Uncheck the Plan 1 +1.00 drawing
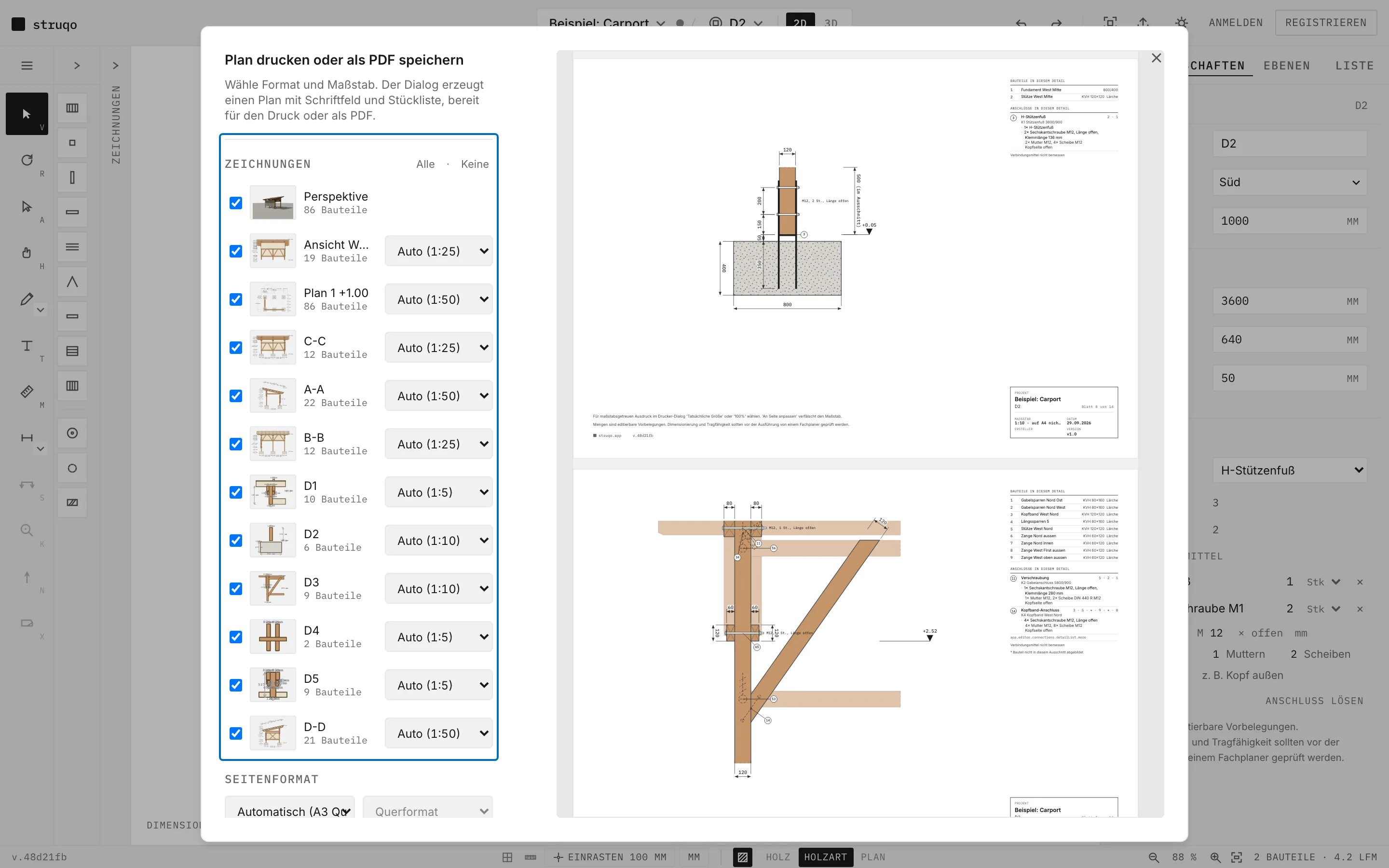This screenshot has height=868, width=1389. click(x=236, y=299)
